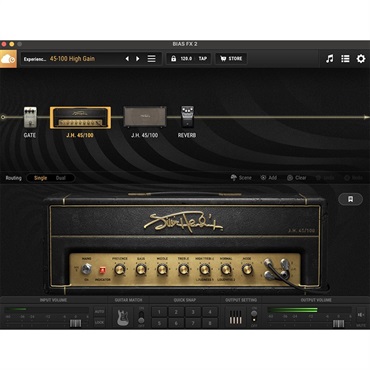The width and height of the screenshot is (370, 370).
Task: Adjust the HIGH TREBLE Loudness 1 knob
Action: (x=205, y=269)
